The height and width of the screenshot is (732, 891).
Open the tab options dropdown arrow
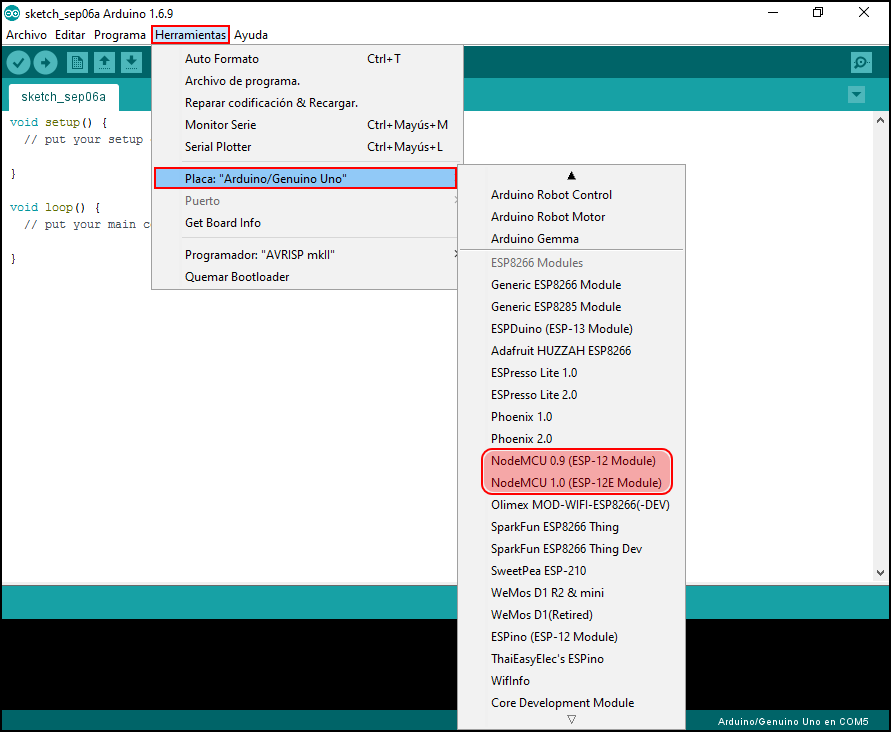point(856,94)
